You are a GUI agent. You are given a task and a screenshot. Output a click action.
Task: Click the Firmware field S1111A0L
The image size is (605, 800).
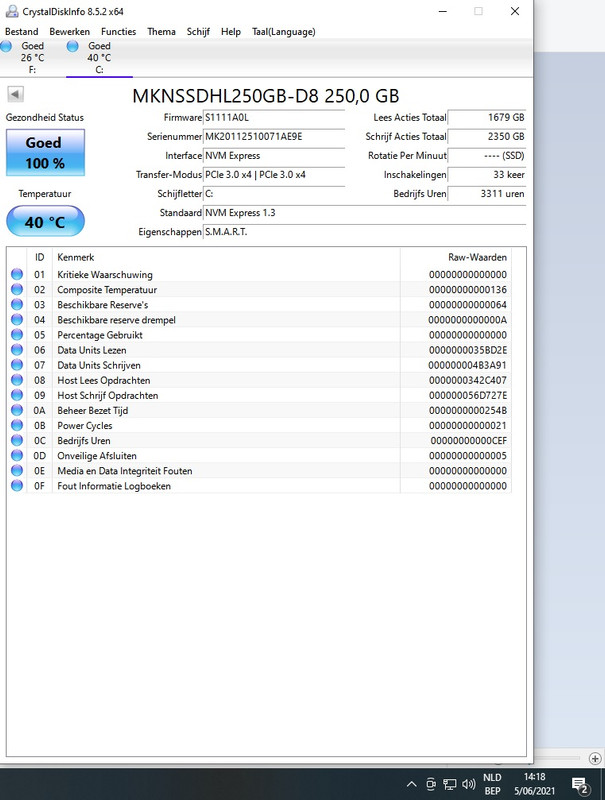(x=274, y=117)
